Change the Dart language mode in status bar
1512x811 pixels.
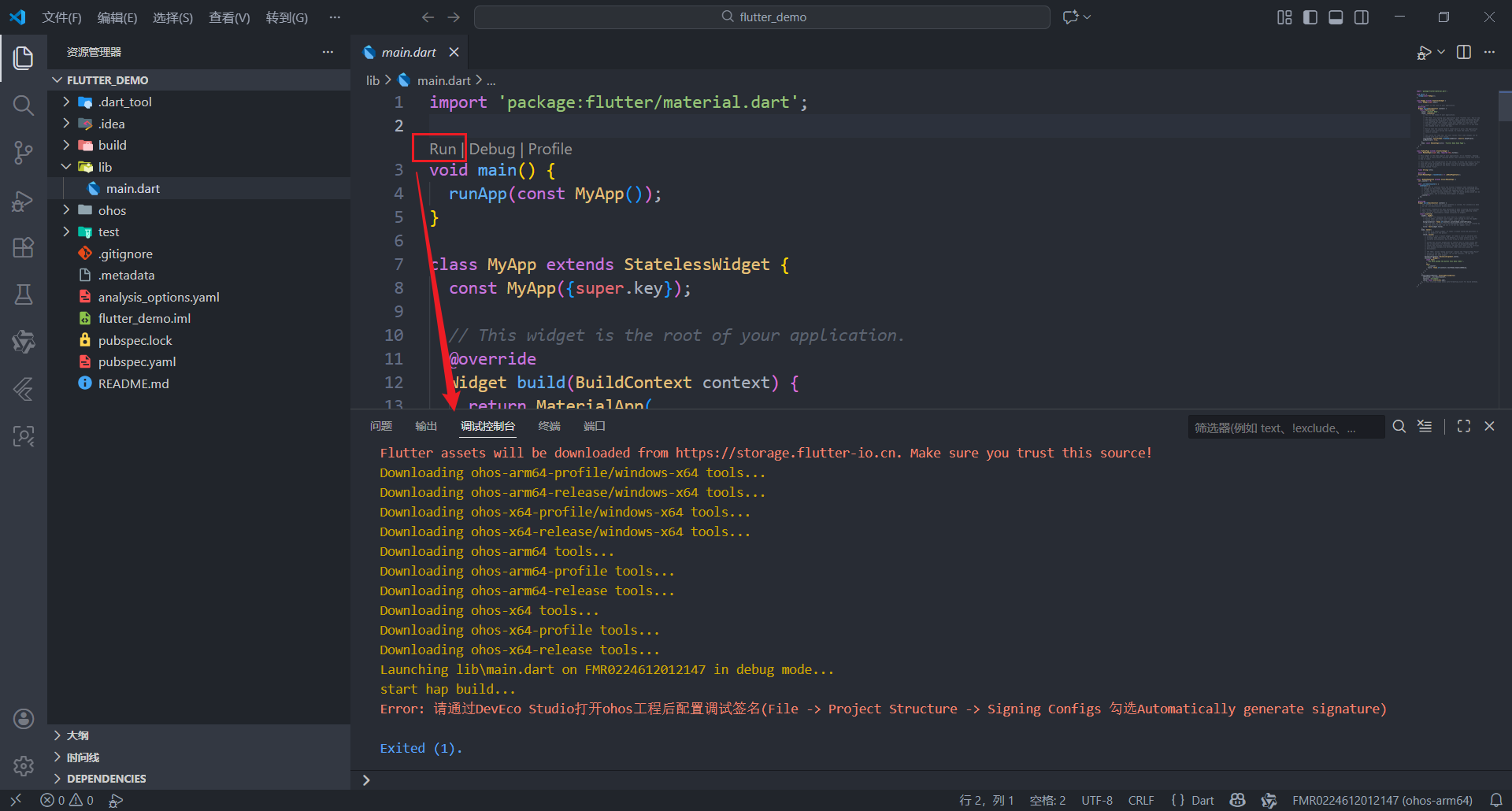click(1203, 800)
